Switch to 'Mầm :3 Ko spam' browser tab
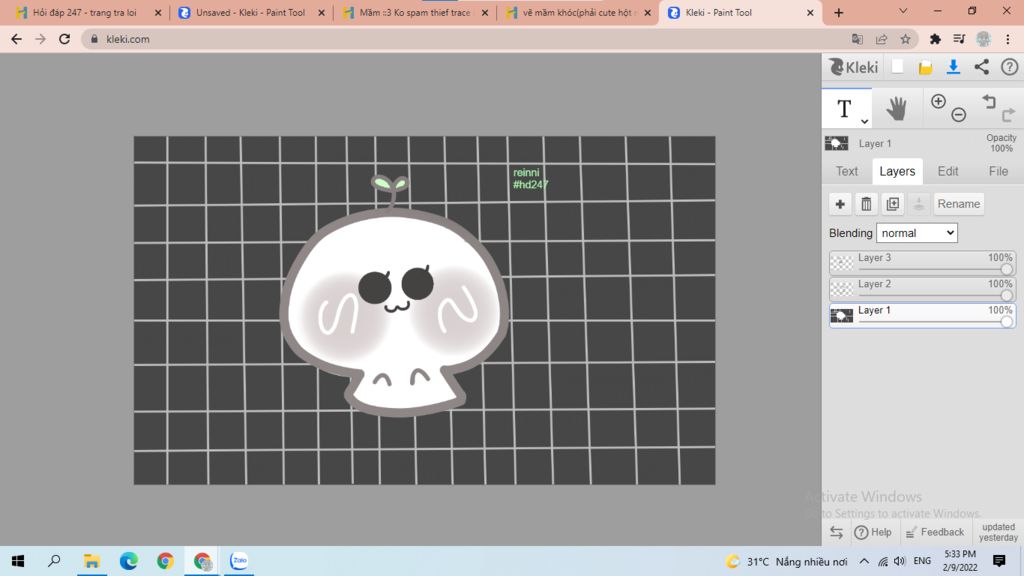 point(414,12)
